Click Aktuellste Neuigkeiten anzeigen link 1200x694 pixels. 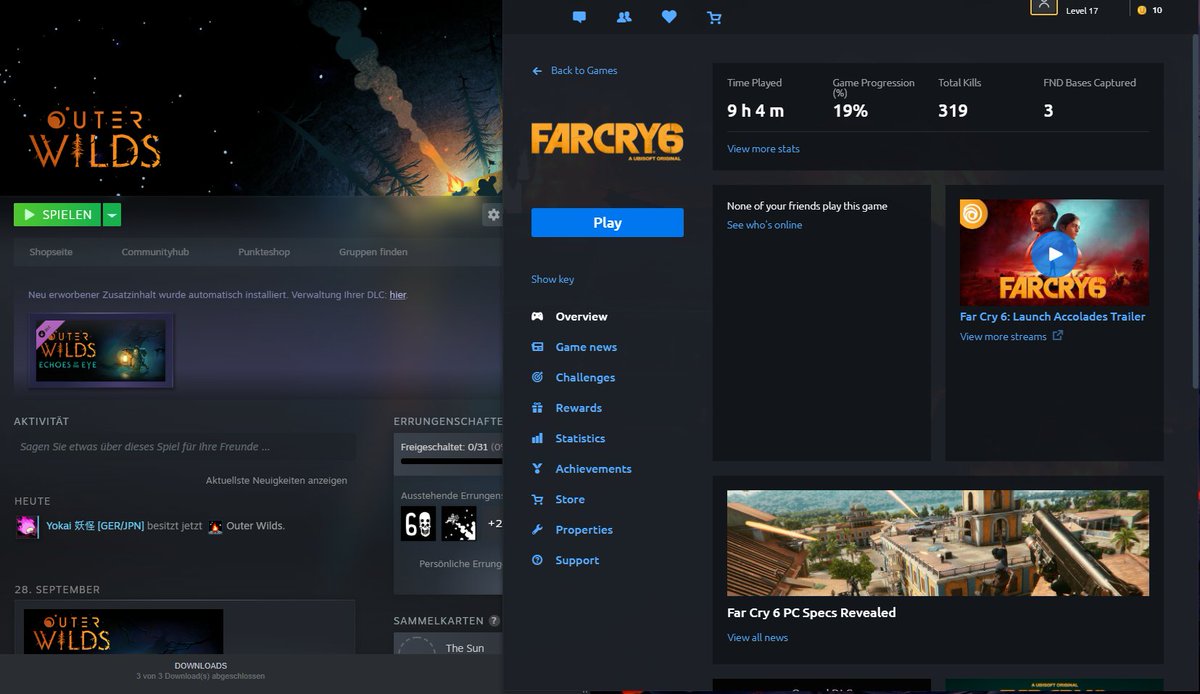click(x=277, y=480)
